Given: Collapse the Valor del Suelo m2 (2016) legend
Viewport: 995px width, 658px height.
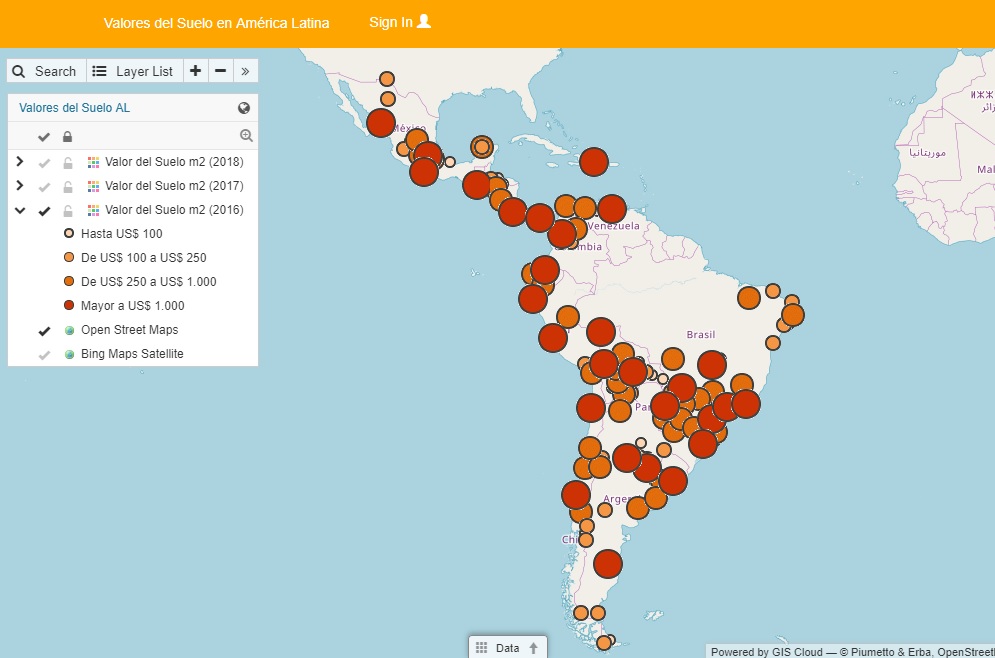Looking at the screenshot, I should click(x=19, y=210).
